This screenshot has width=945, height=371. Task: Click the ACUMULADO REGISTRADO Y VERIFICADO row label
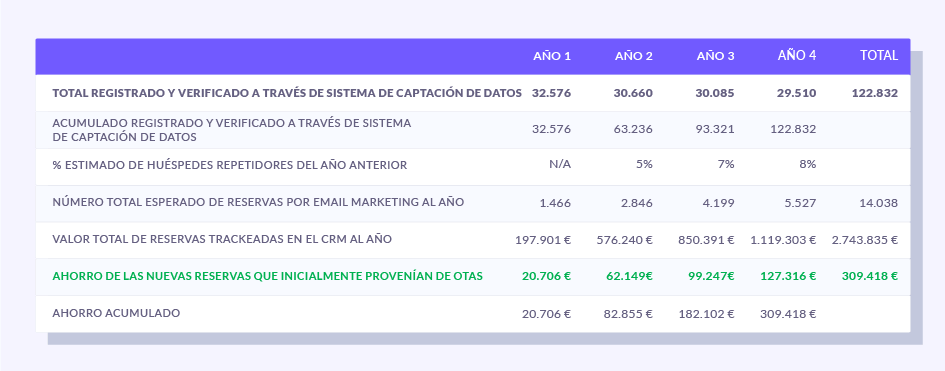coord(232,130)
